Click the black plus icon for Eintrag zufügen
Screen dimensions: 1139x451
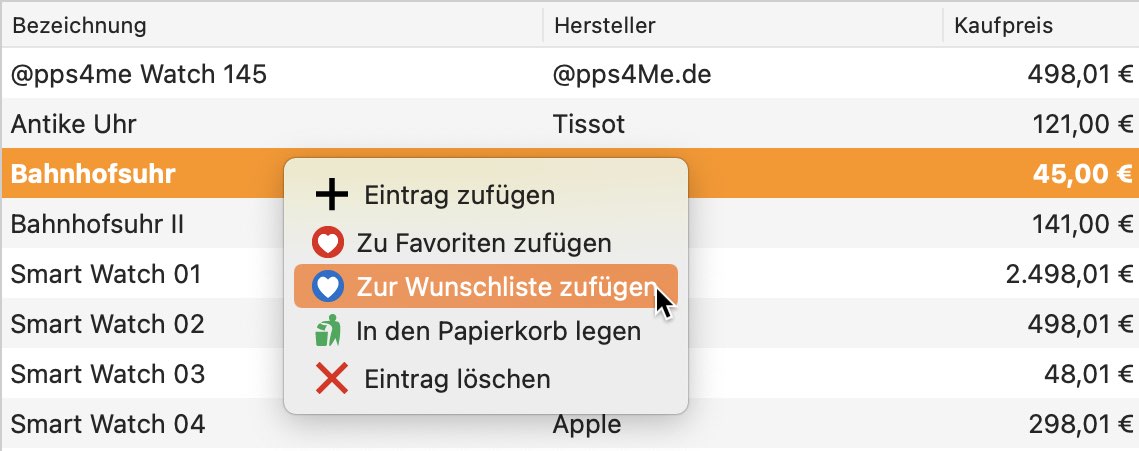click(x=332, y=195)
